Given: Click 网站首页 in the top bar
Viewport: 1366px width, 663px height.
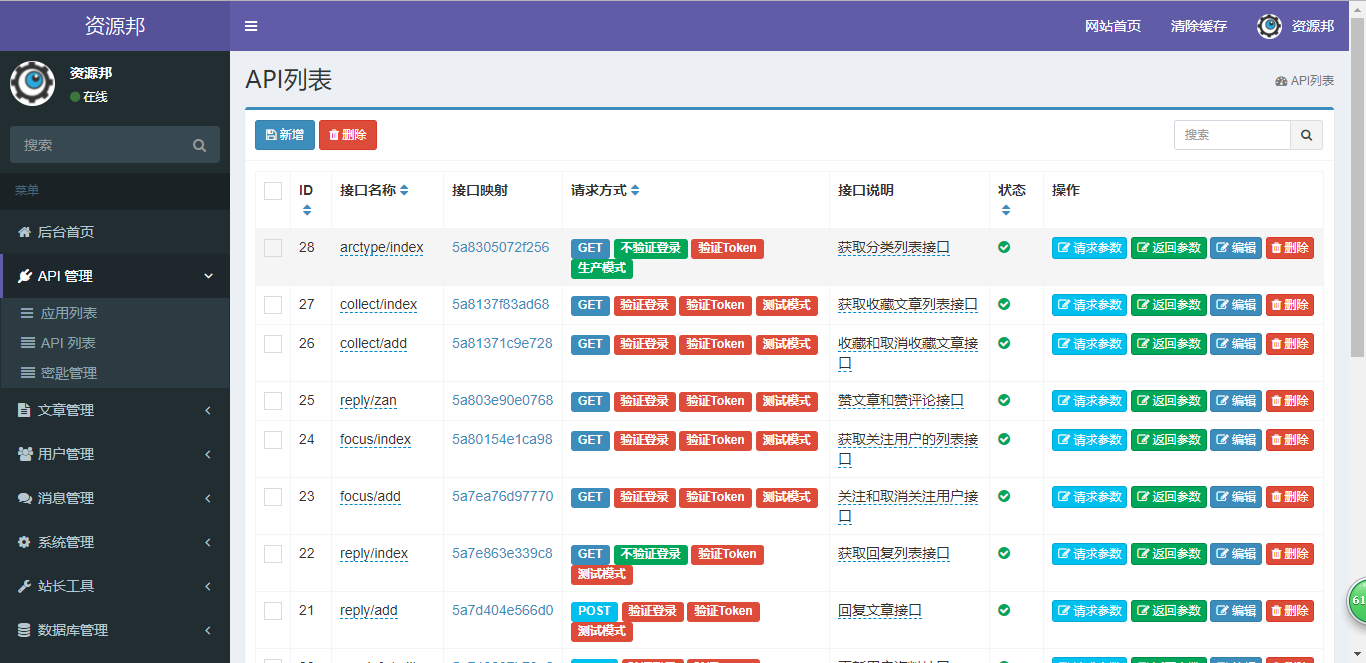Looking at the screenshot, I should point(1113,26).
